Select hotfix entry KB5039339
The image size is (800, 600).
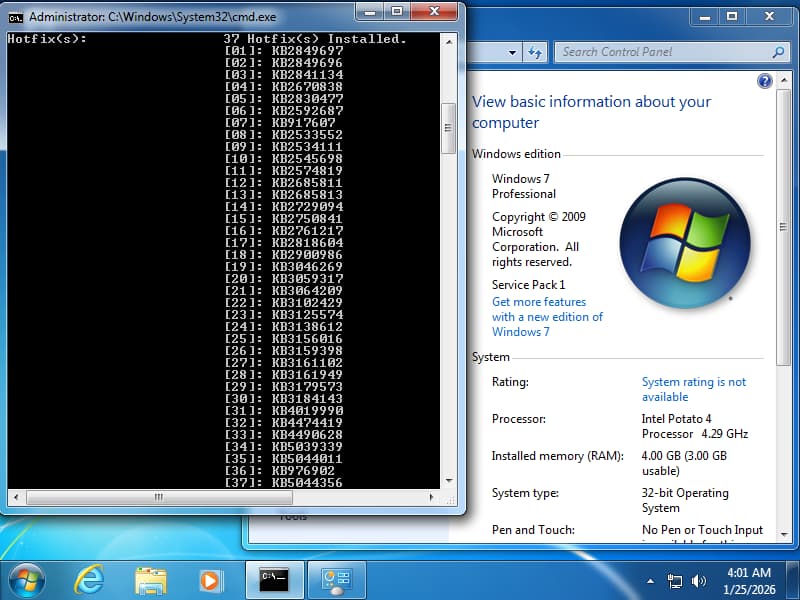(307, 446)
